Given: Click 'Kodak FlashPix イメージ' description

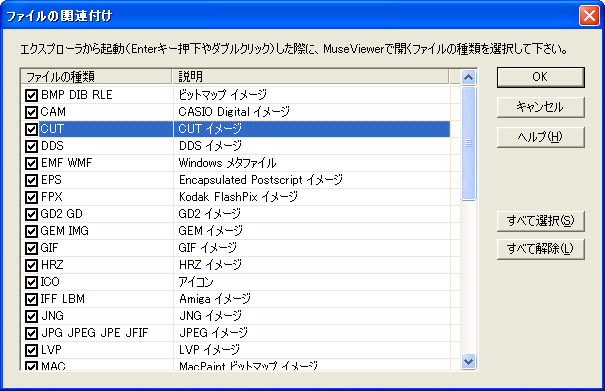Looking at the screenshot, I should tap(238, 197).
